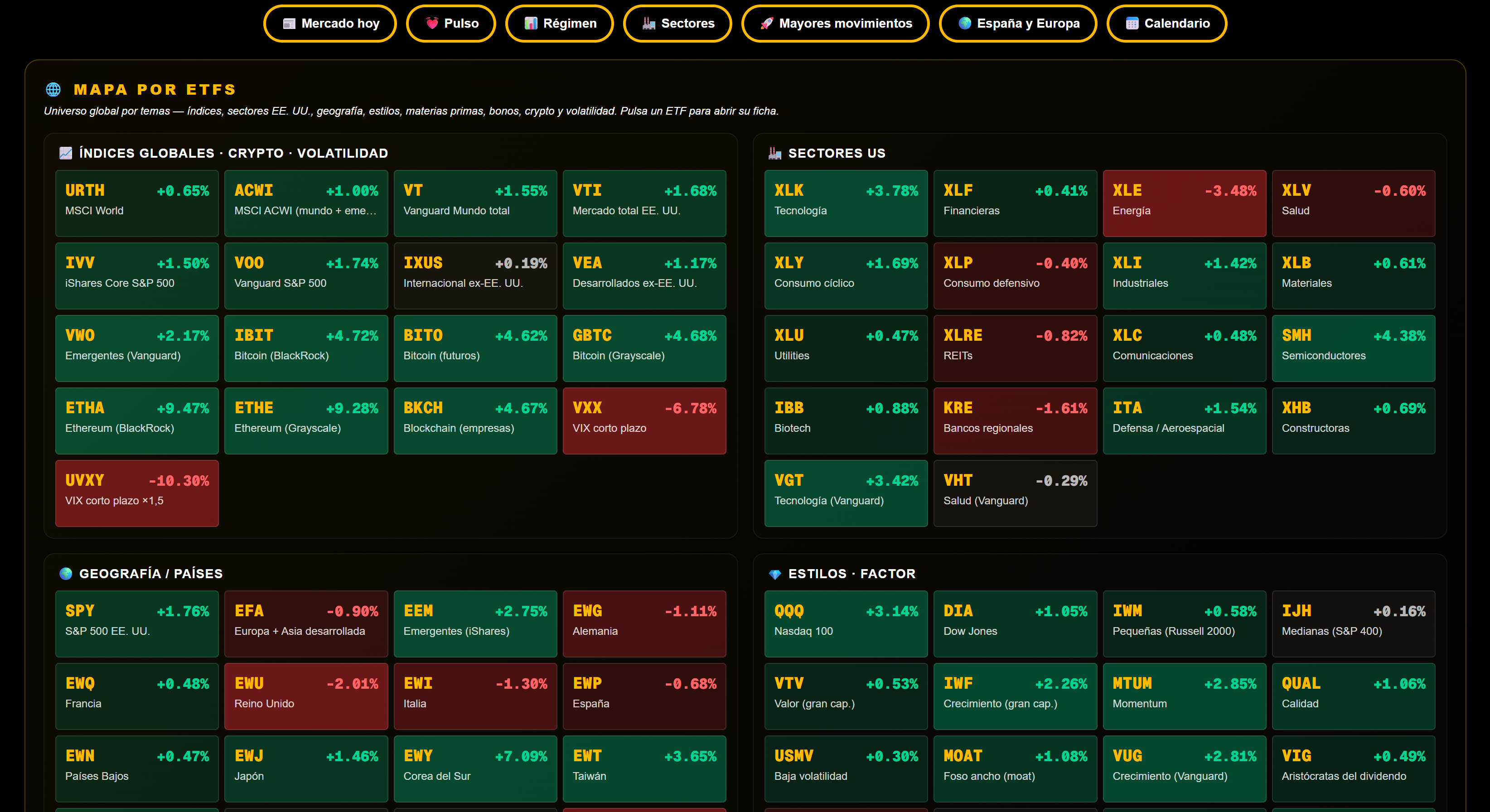
Task: Open the QQQ Nasdaq 100 card
Action: click(x=846, y=624)
